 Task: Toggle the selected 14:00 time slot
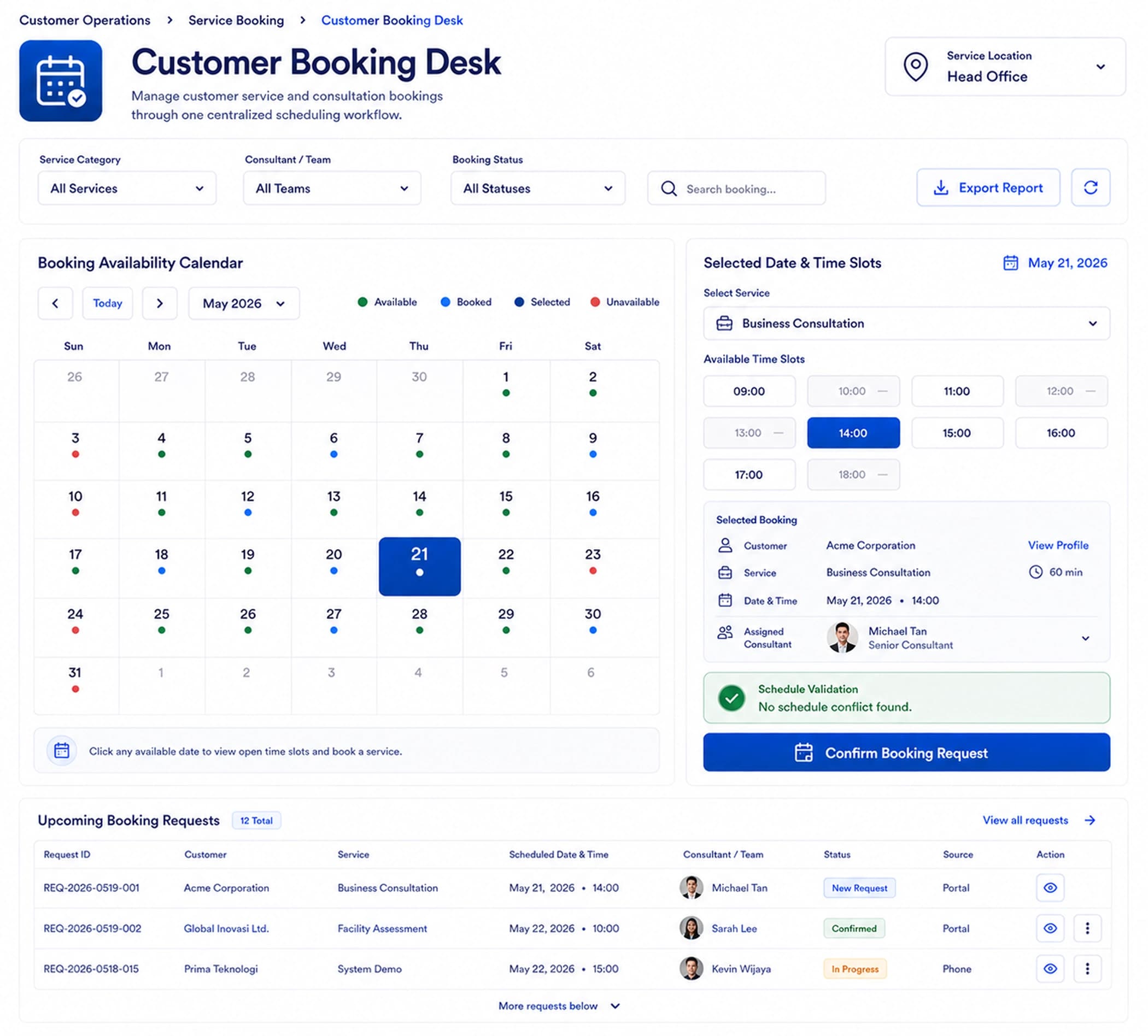click(x=853, y=433)
